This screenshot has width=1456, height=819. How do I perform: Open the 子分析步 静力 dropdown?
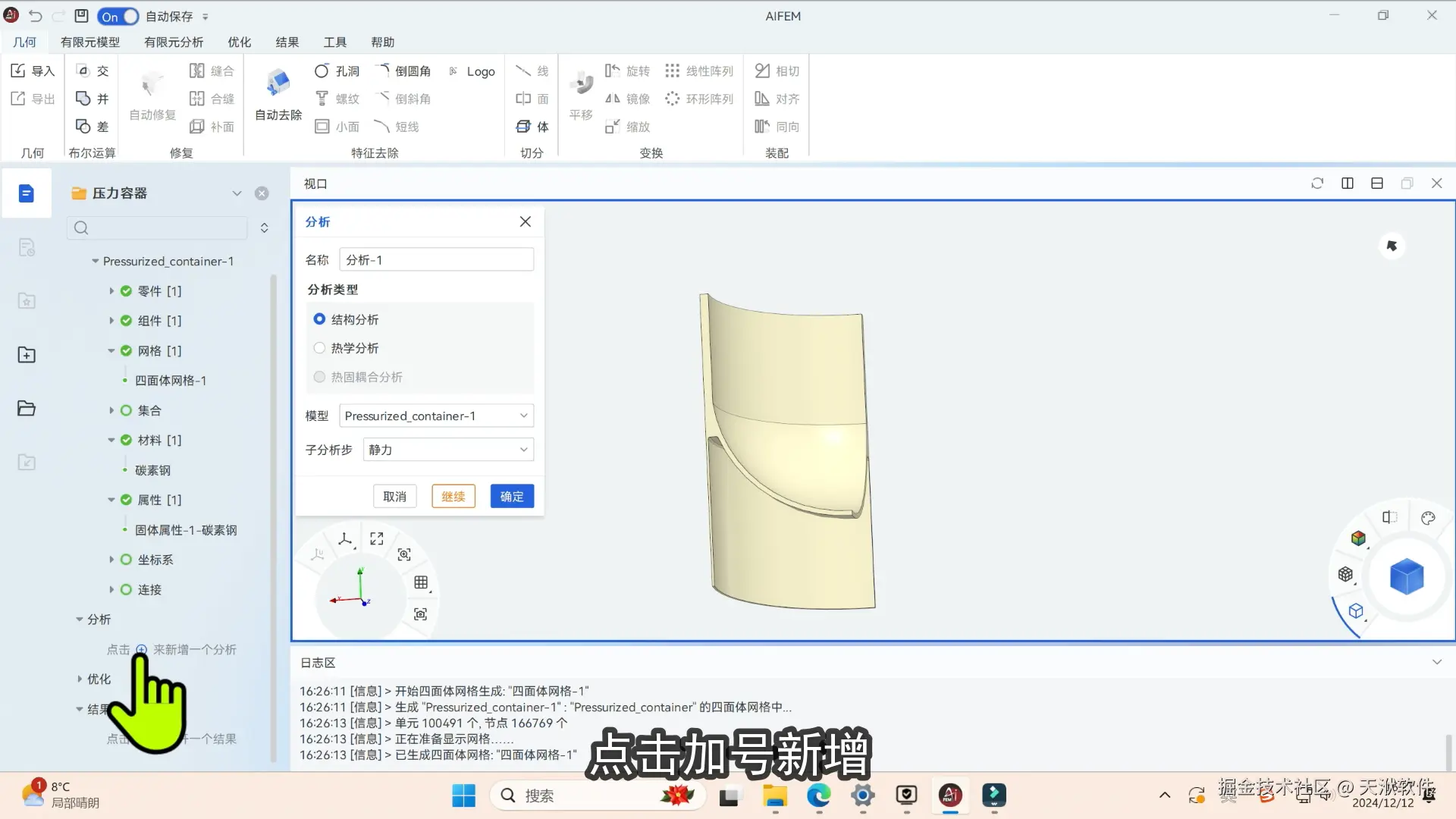[448, 450]
